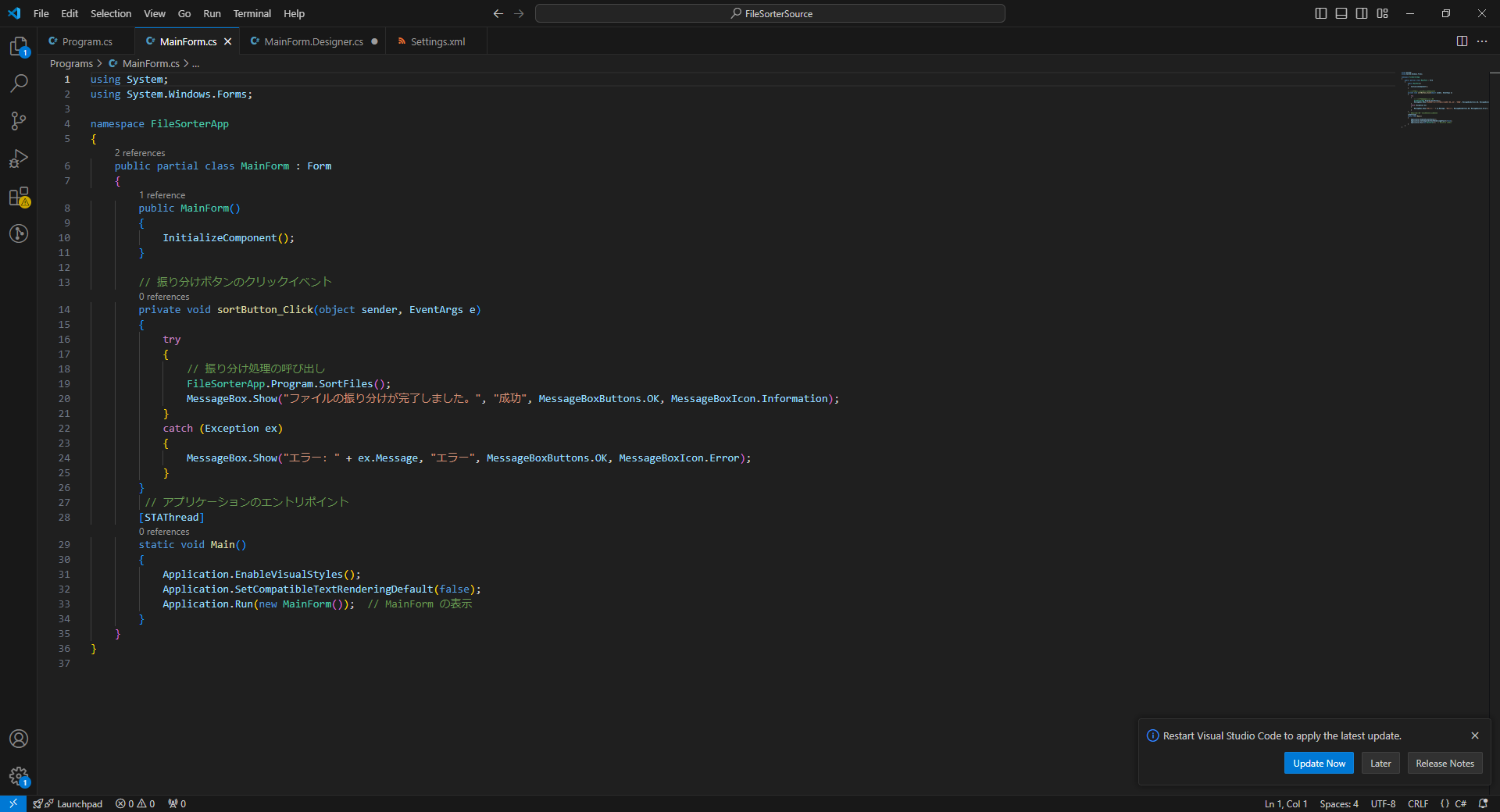Open the Search view in activity bar
This screenshot has height=812, width=1500.
[19, 83]
